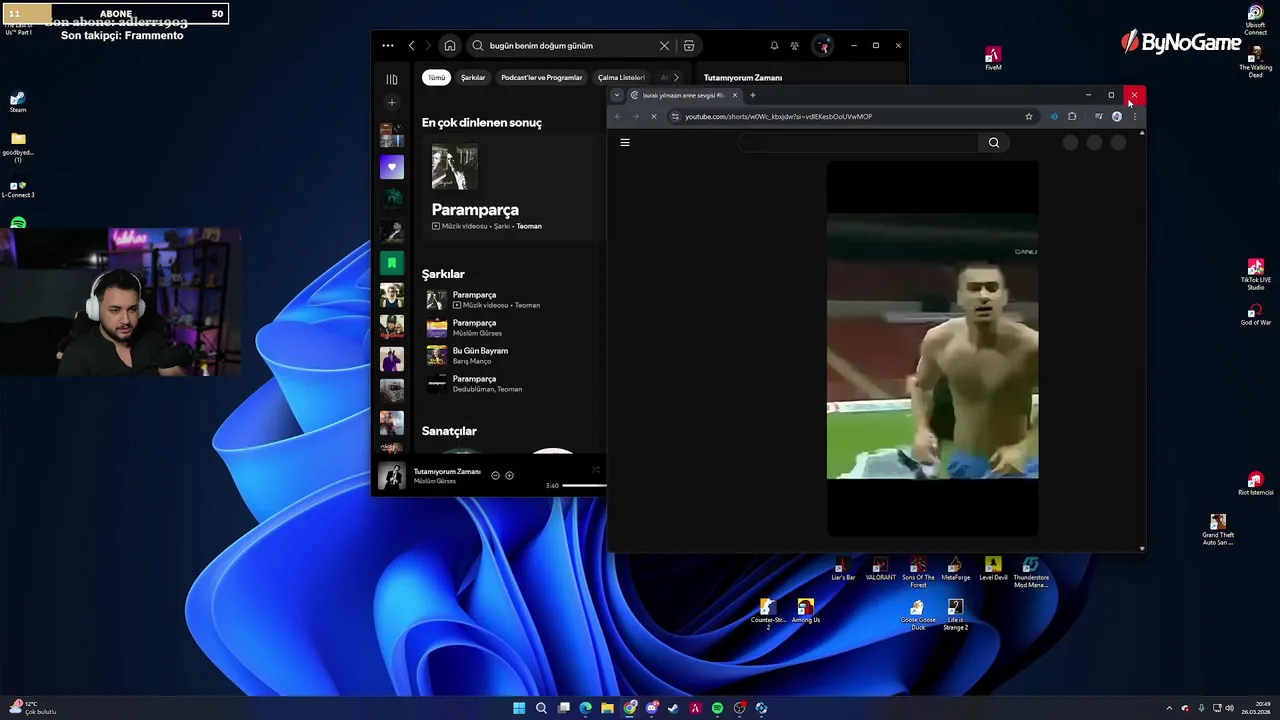Viewport: 1280px width, 720px height.
Task: Open Spotify three-dot menu
Action: [388, 45]
